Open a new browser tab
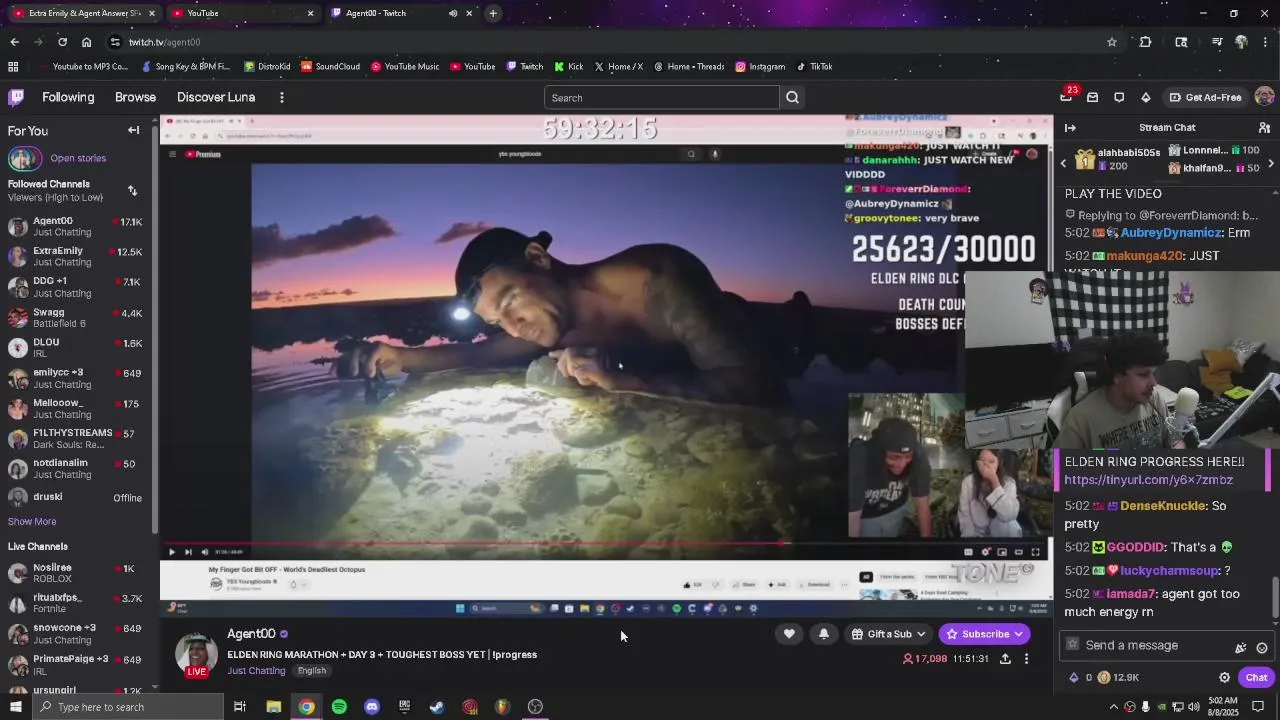 (x=493, y=13)
